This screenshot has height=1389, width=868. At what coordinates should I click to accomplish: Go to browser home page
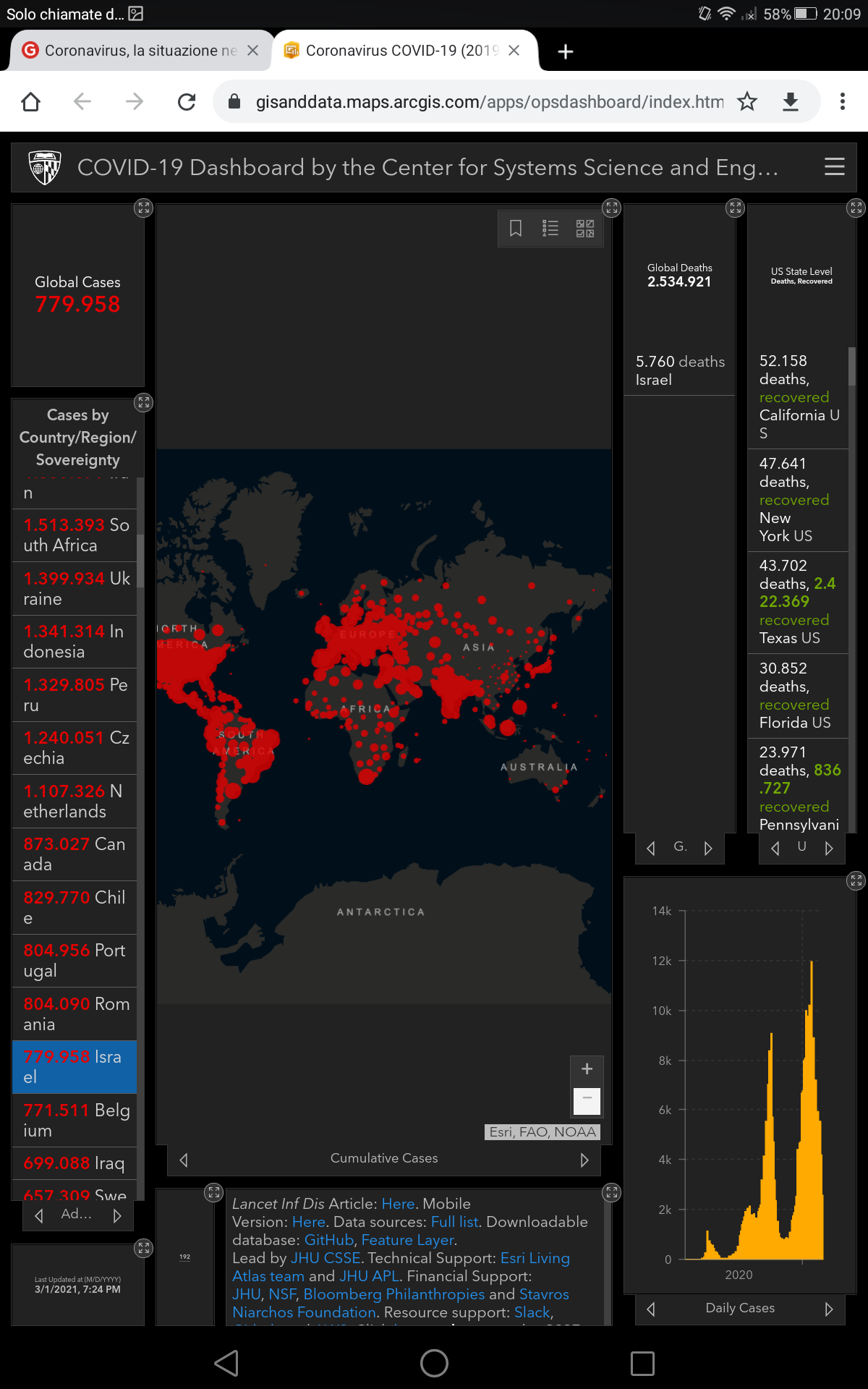[x=31, y=102]
